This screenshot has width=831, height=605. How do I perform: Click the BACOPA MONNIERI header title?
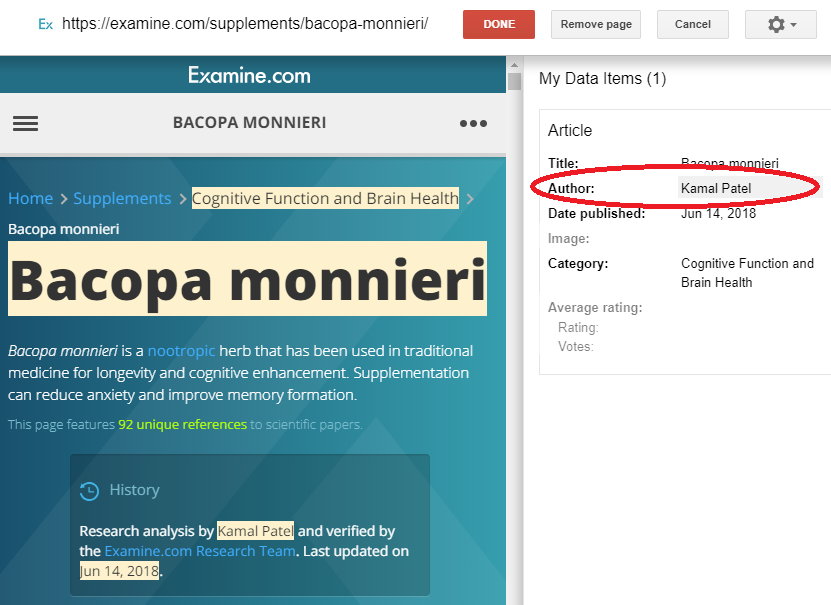click(250, 122)
